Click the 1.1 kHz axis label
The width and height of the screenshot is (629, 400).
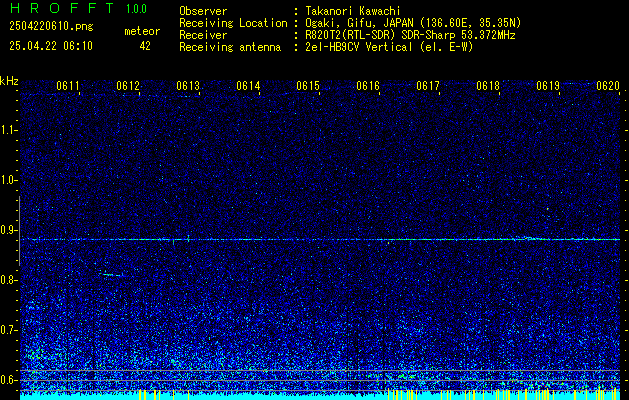[x=8, y=130]
